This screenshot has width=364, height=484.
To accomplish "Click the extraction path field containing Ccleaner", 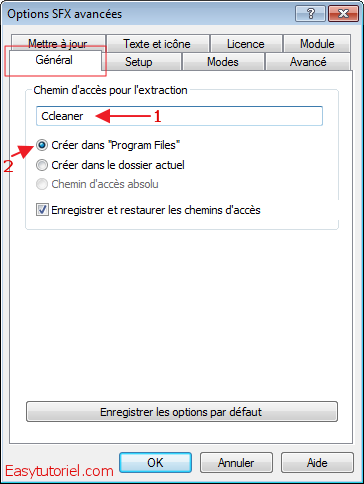I will [x=179, y=116].
